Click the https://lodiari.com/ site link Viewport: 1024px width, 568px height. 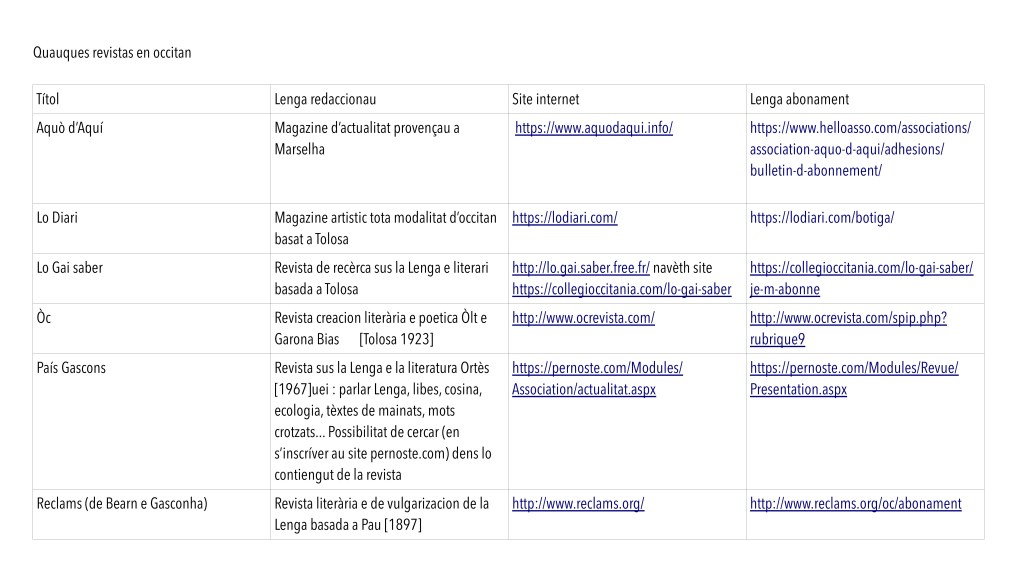[565, 218]
